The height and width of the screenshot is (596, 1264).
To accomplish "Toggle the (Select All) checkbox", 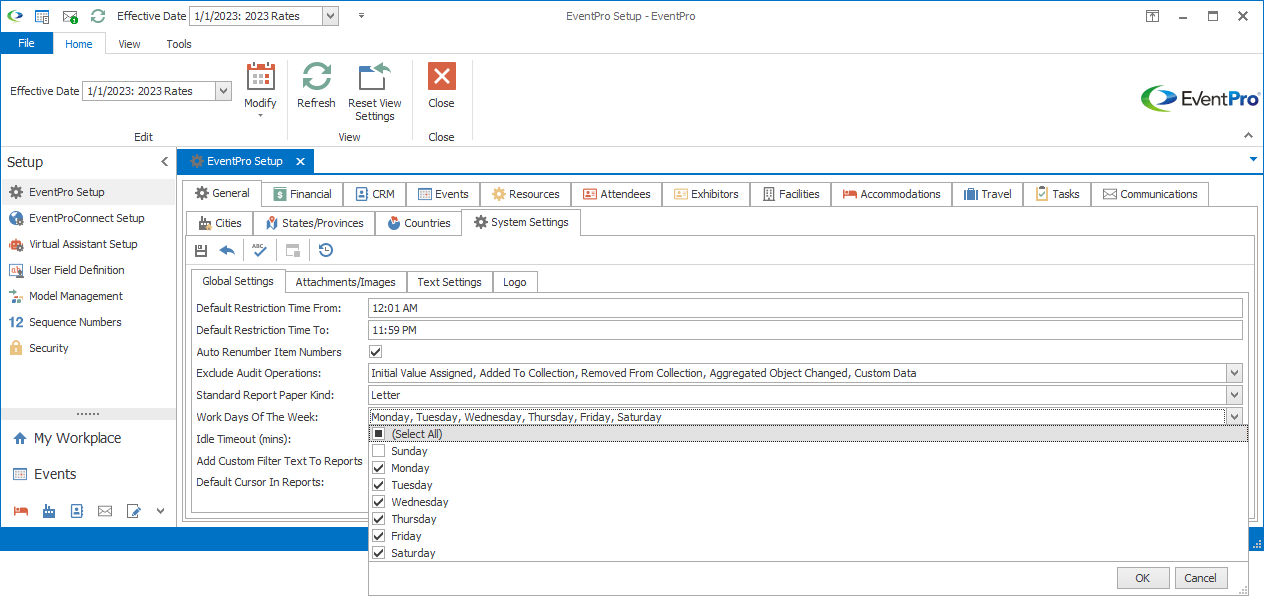I will (x=378, y=434).
